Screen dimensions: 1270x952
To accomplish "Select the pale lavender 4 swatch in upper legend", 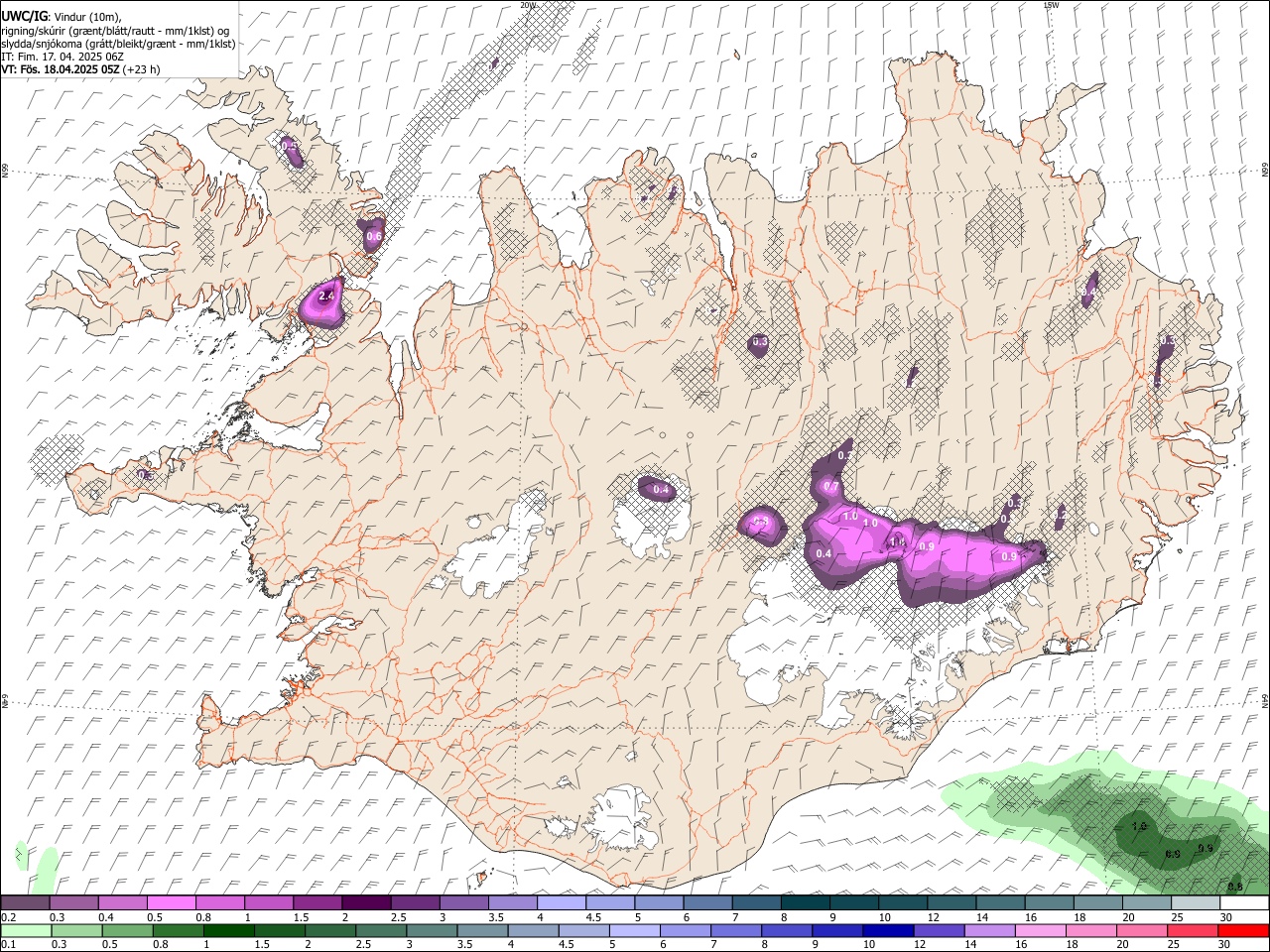I will [561, 903].
